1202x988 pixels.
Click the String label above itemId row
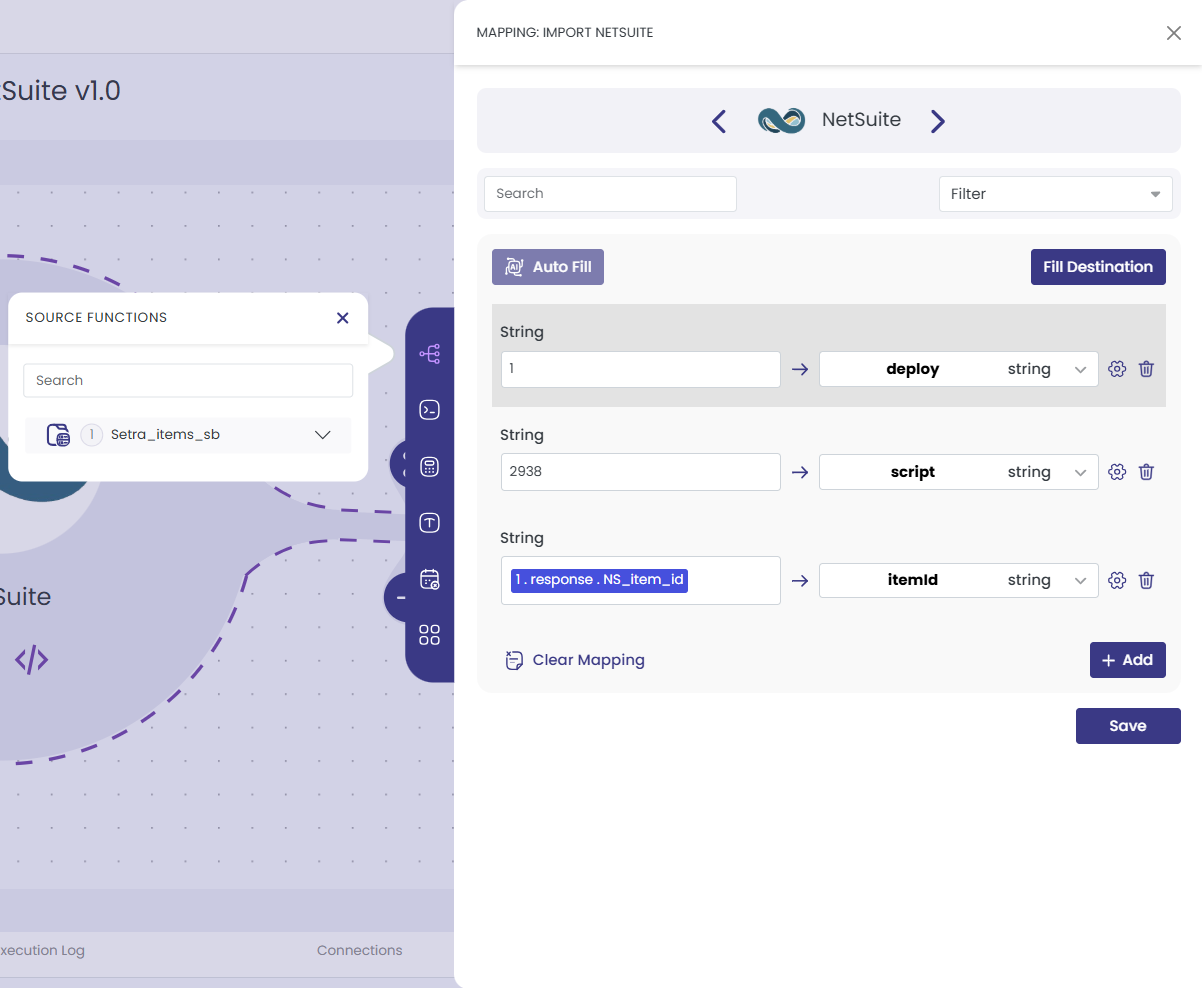[x=522, y=538]
